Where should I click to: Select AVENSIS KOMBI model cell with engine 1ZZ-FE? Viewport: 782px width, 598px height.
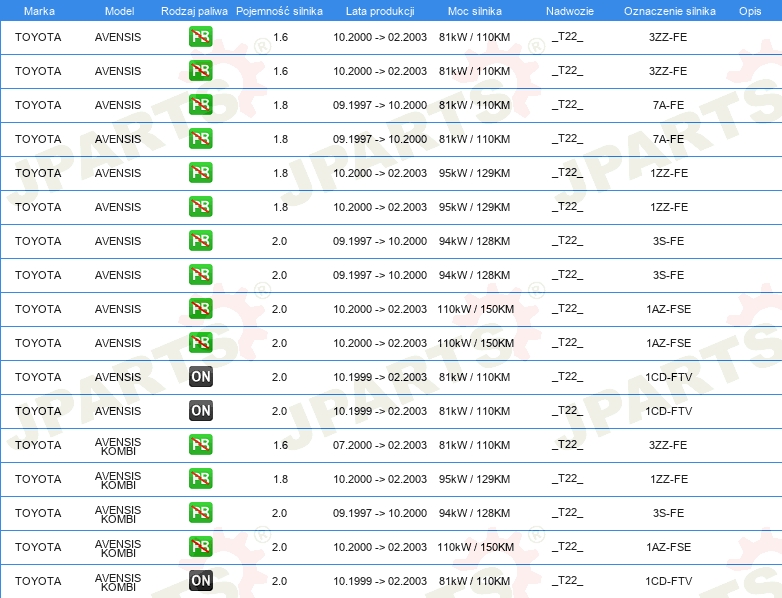coord(118,480)
